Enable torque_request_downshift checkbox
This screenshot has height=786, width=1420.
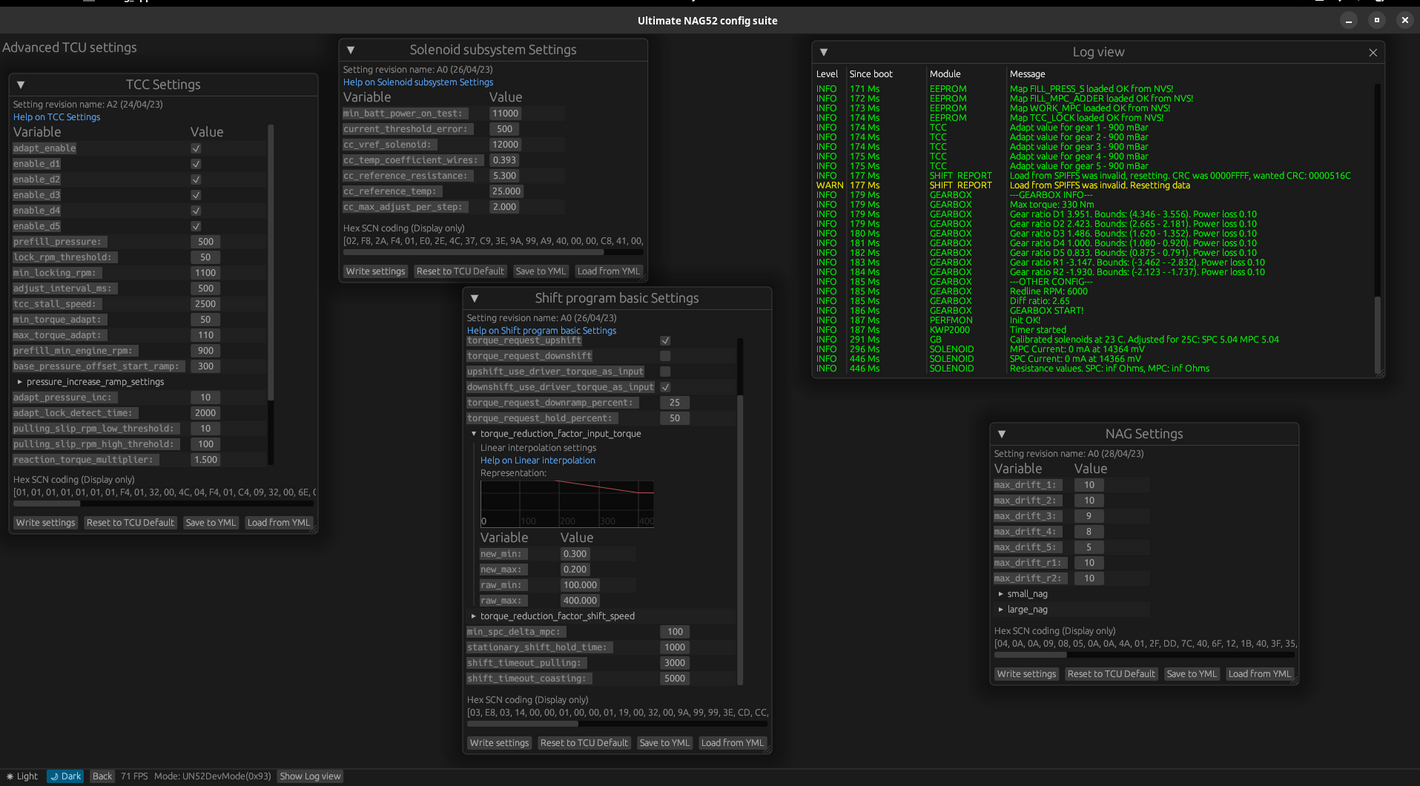coord(665,356)
